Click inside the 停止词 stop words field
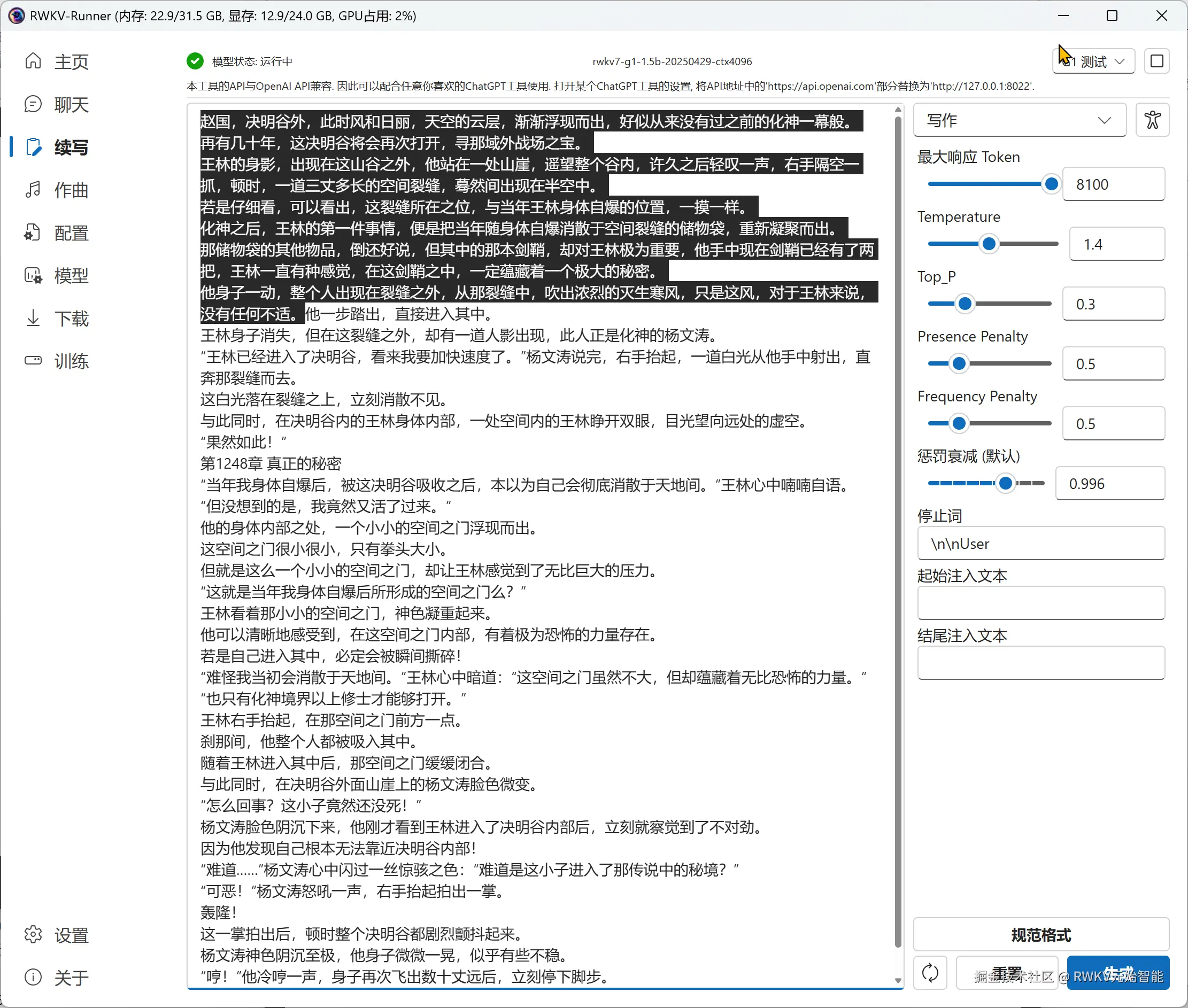Screen dimensions: 1188x1008 click(x=1040, y=544)
